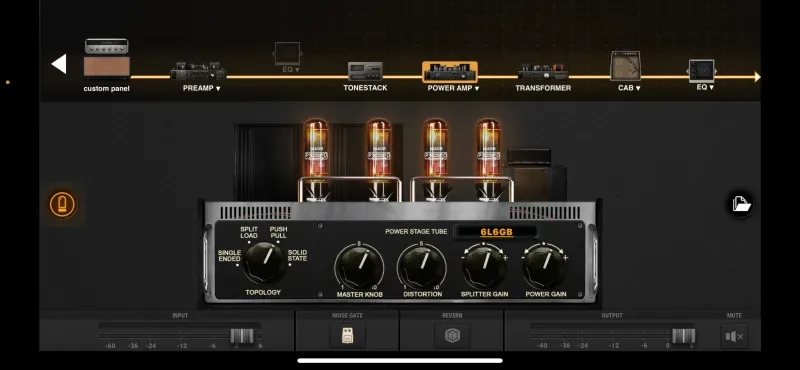Open the dimmed EQ slot above chain

(x=287, y=54)
